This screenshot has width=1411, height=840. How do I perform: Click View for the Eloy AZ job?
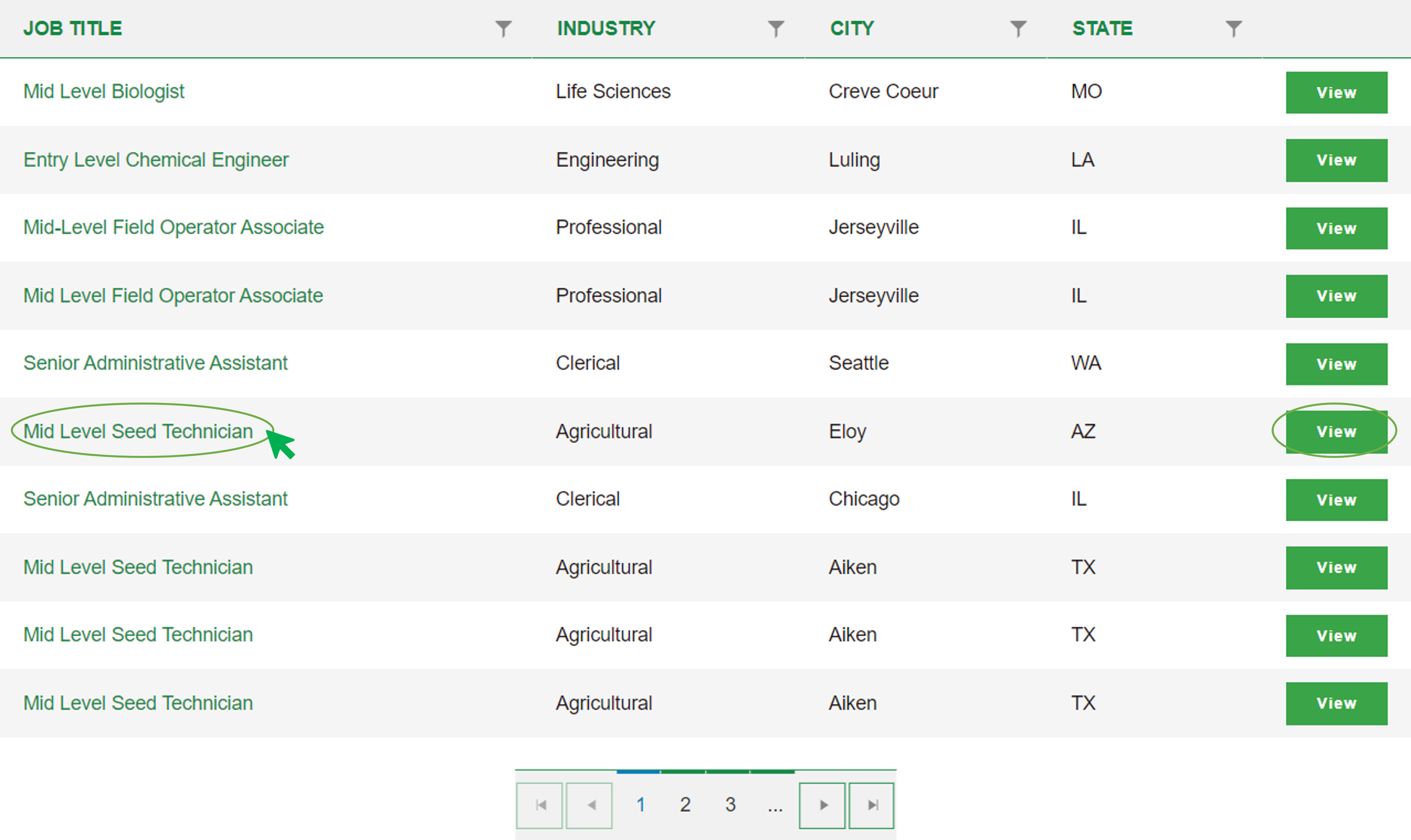tap(1336, 432)
